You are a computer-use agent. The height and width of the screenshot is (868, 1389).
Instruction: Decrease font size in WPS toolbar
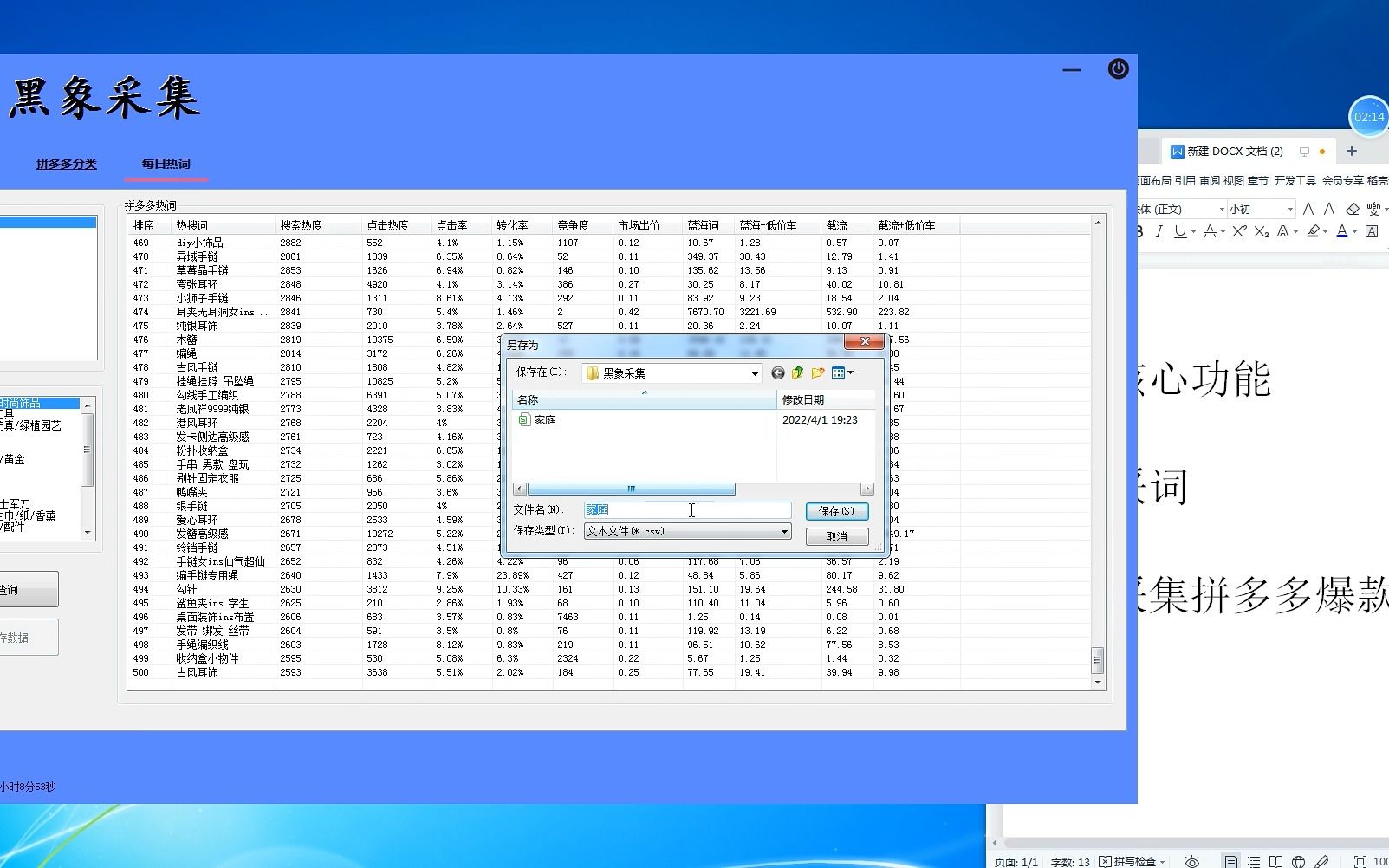tap(1330, 209)
